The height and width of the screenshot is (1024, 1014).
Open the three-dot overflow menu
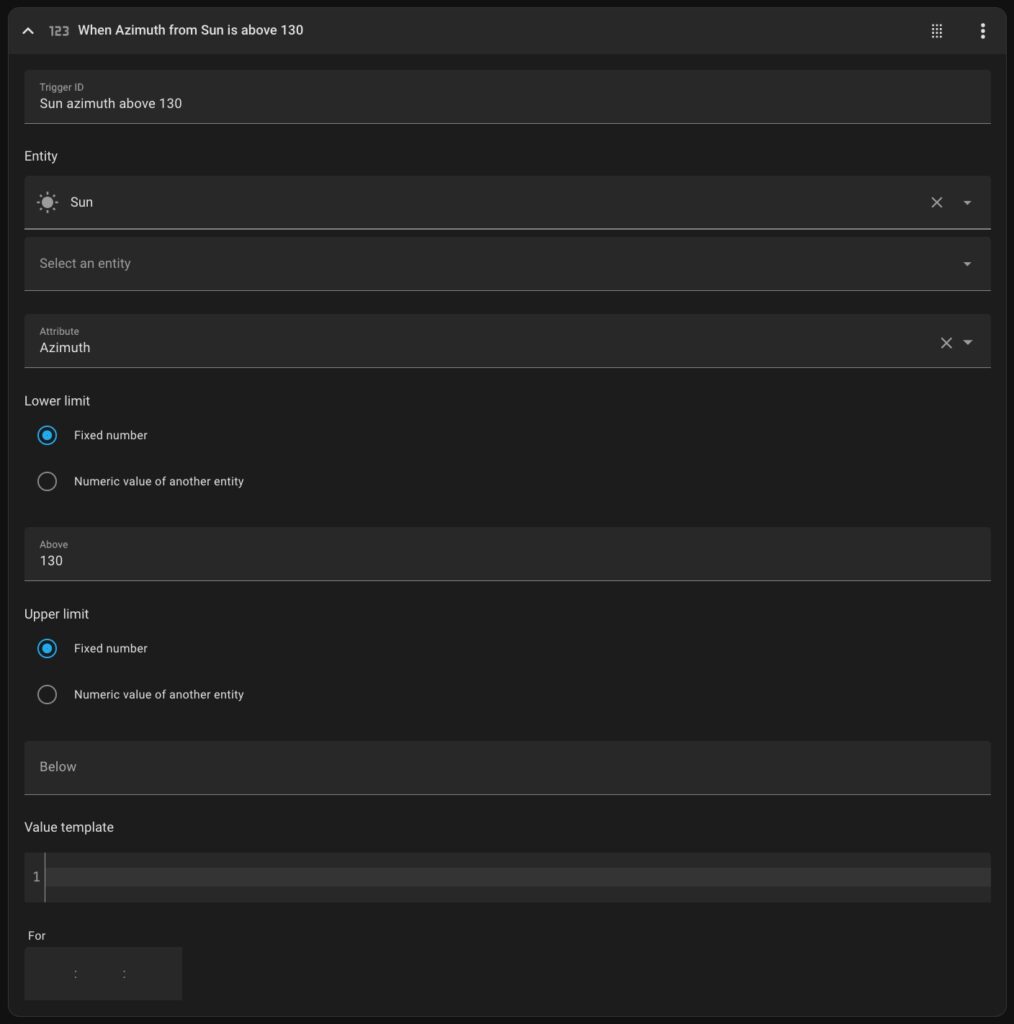982,31
